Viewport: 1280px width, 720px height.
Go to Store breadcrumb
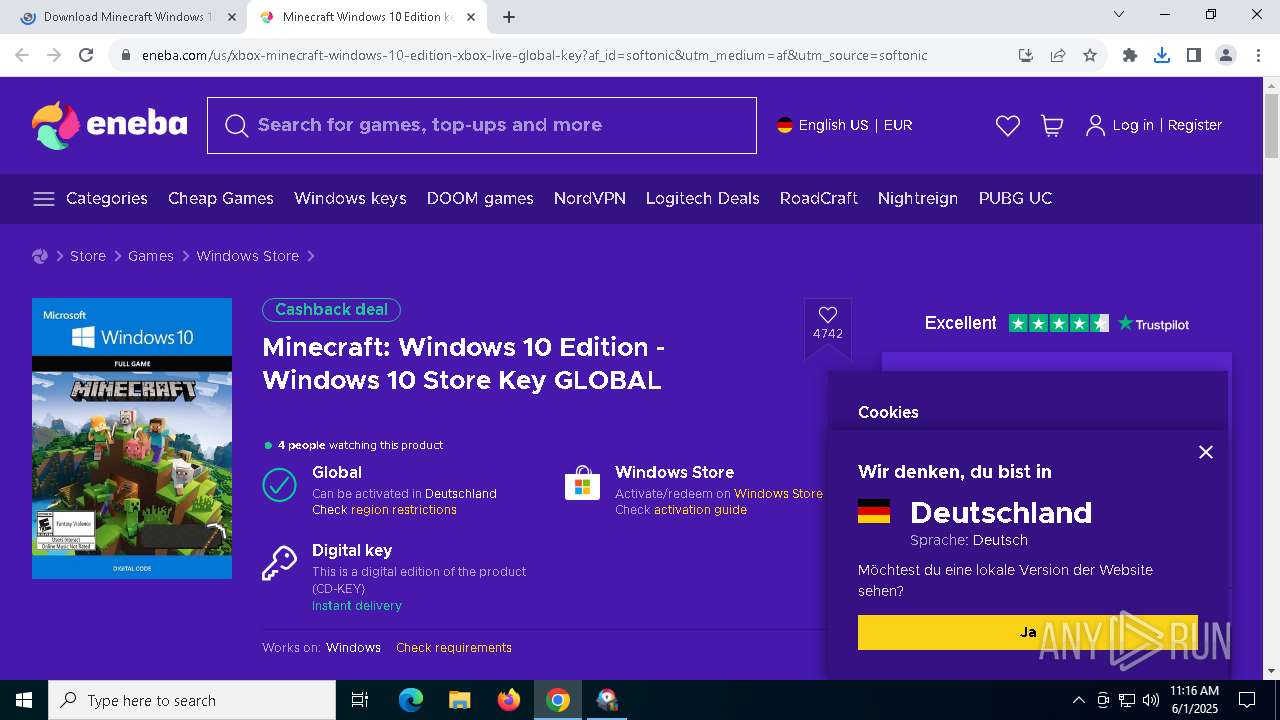pyautogui.click(x=88, y=256)
